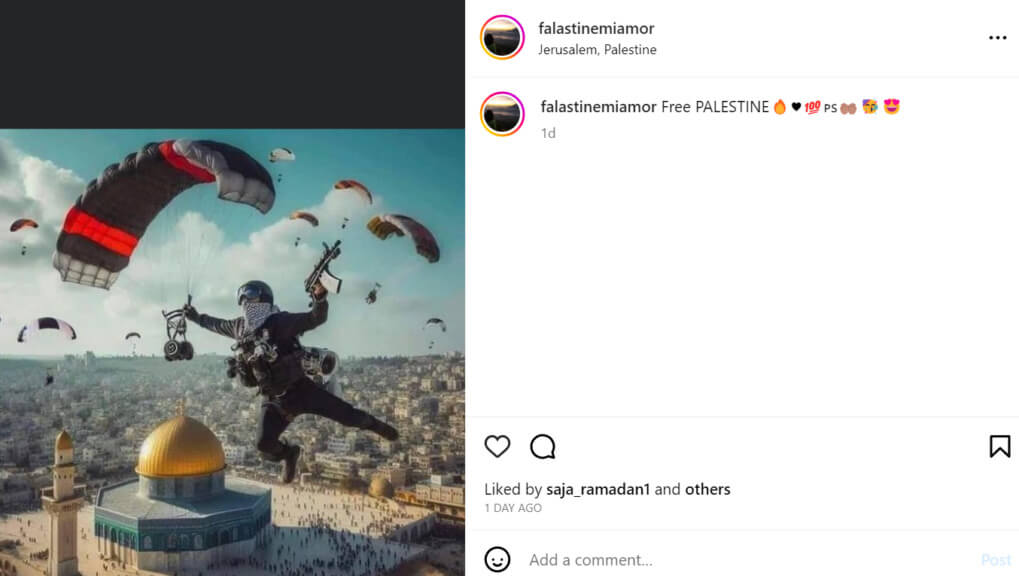1019x576 pixels.
Task: Open the three-dot more options menu
Action: coord(998,38)
